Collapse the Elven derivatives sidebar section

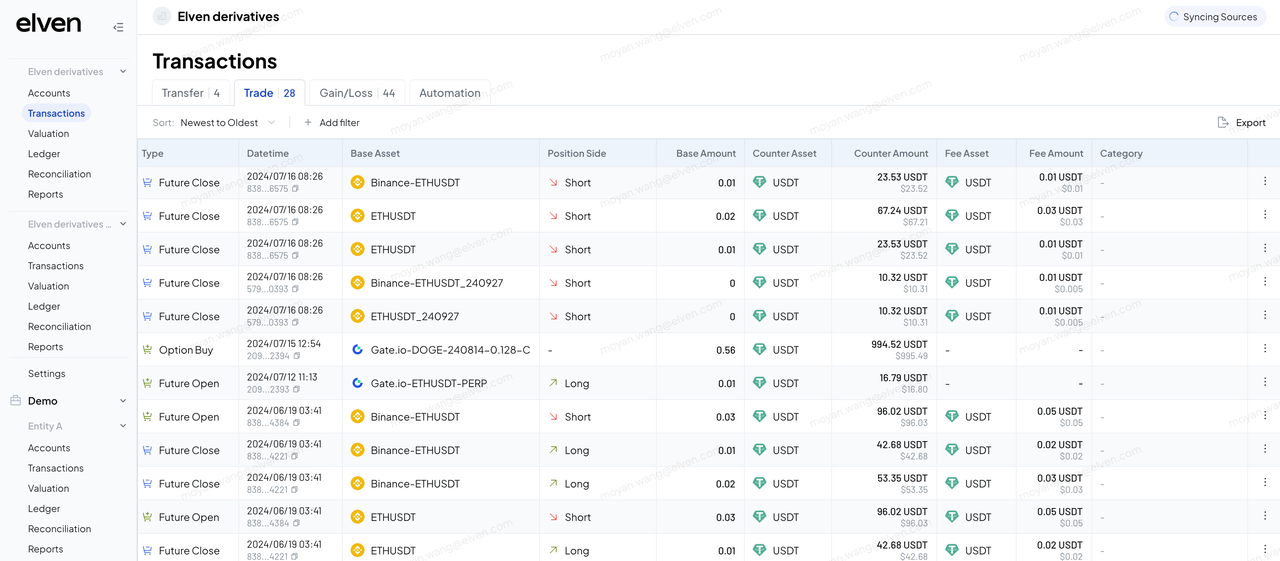123,72
